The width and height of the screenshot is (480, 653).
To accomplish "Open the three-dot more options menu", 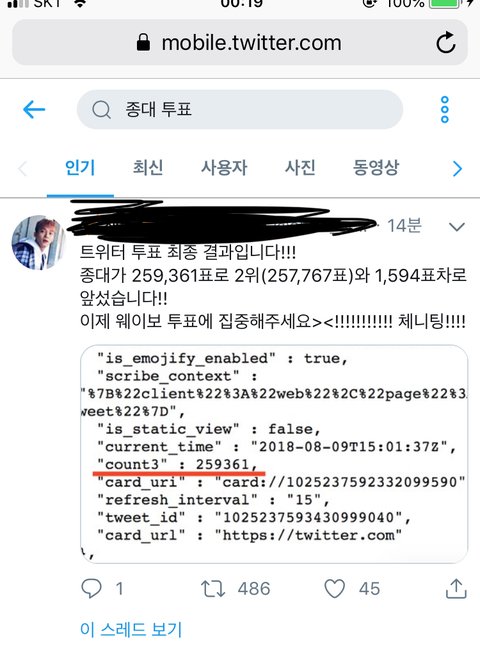I will pyautogui.click(x=445, y=110).
